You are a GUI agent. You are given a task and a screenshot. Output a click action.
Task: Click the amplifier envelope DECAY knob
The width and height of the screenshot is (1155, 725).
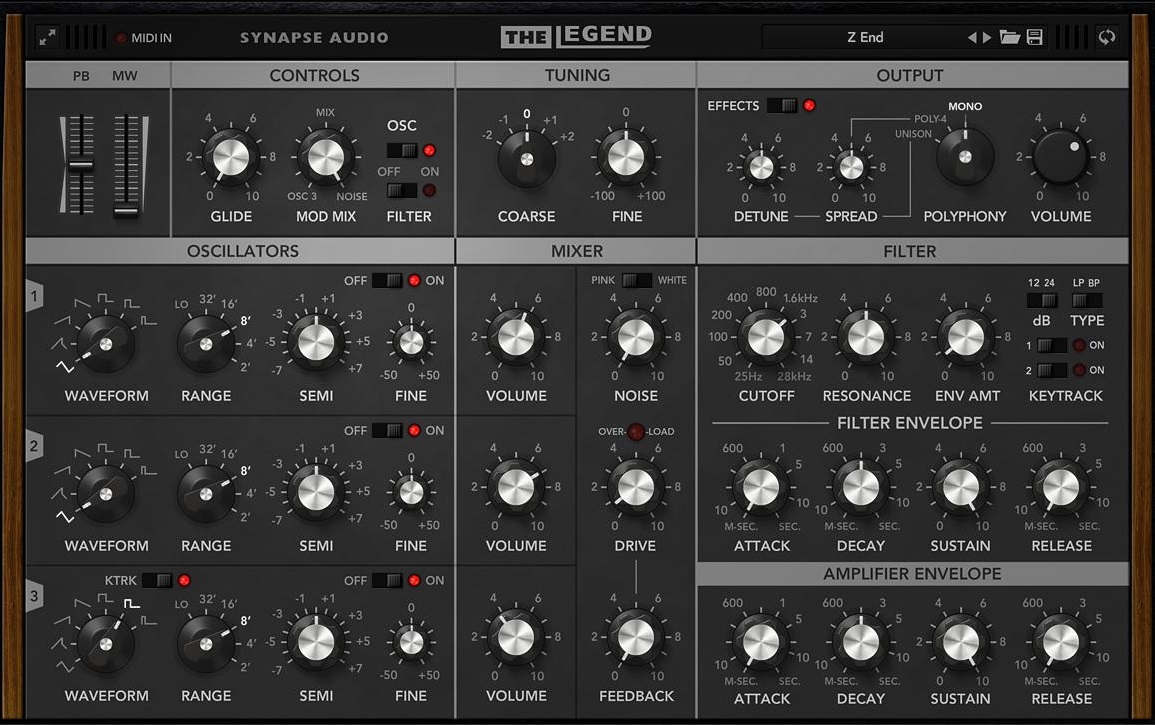click(860, 642)
